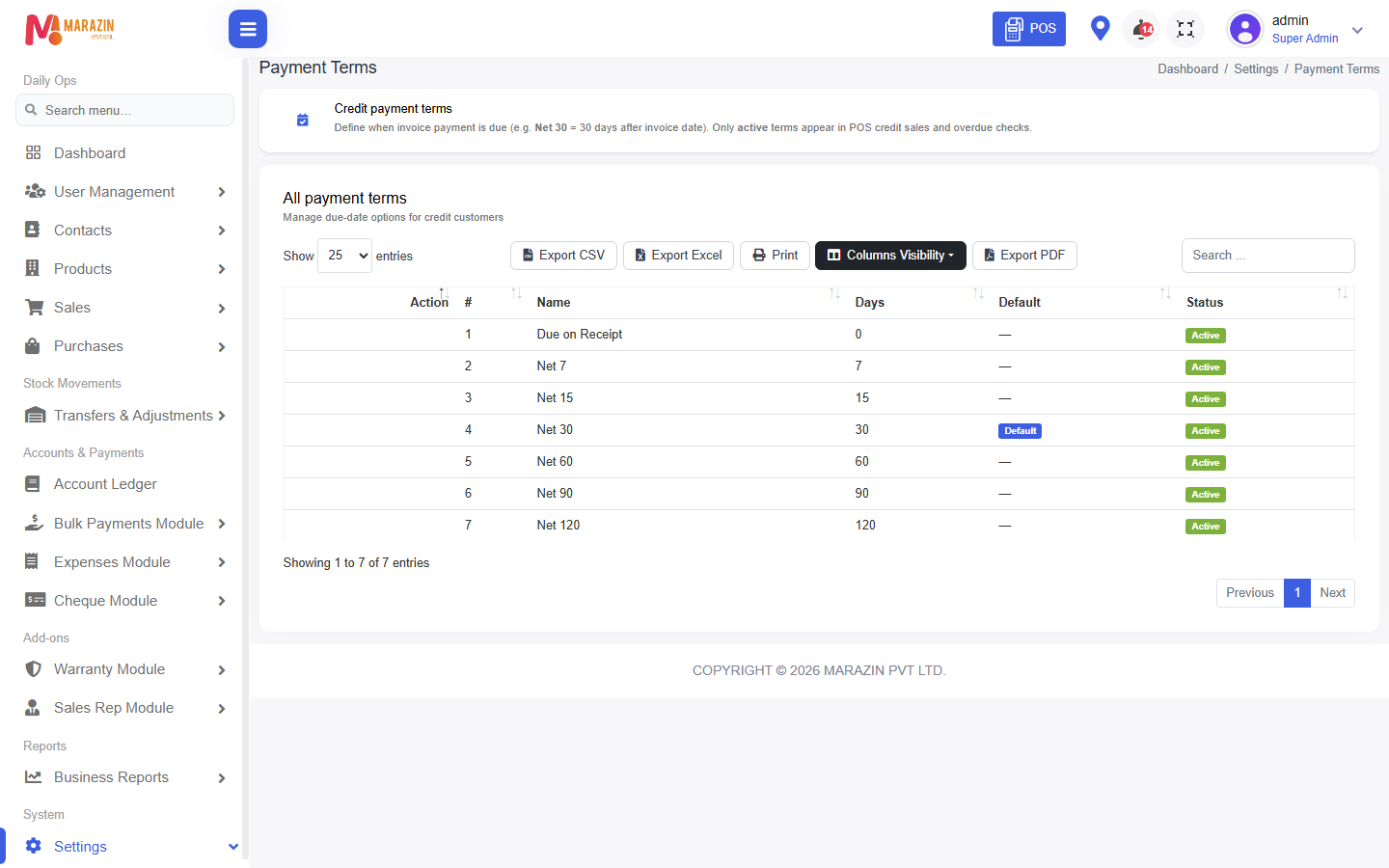
Task: Click the admin user avatar
Action: click(1245, 29)
